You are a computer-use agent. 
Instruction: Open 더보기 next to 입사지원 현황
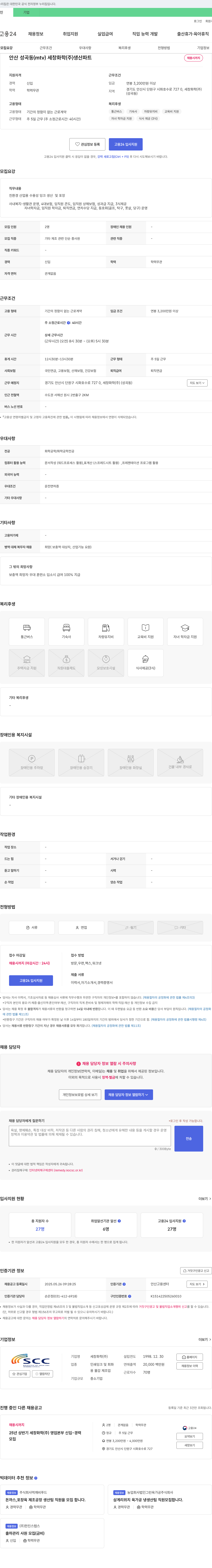click(205, 1198)
